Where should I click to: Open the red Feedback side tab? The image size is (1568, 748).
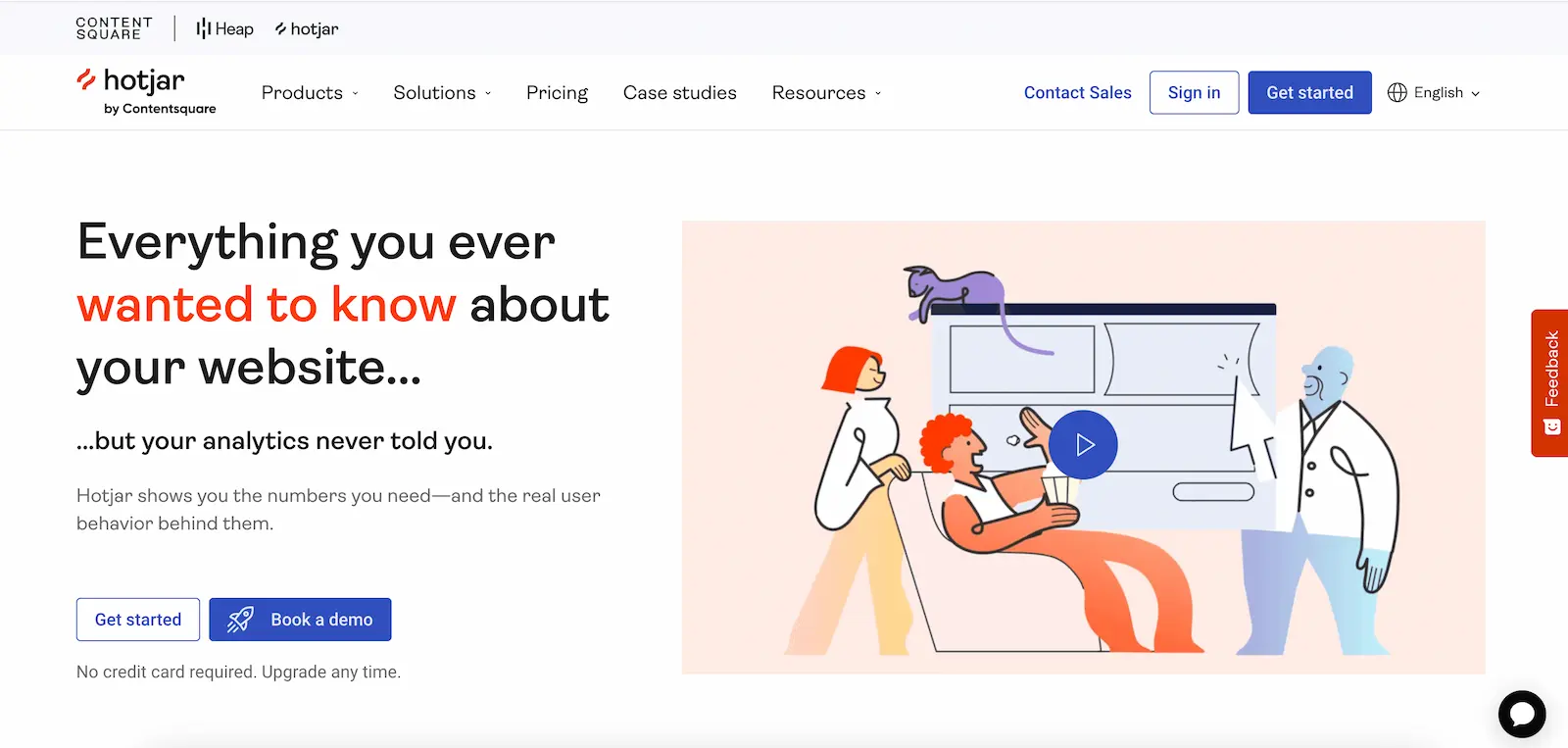[x=1549, y=383]
